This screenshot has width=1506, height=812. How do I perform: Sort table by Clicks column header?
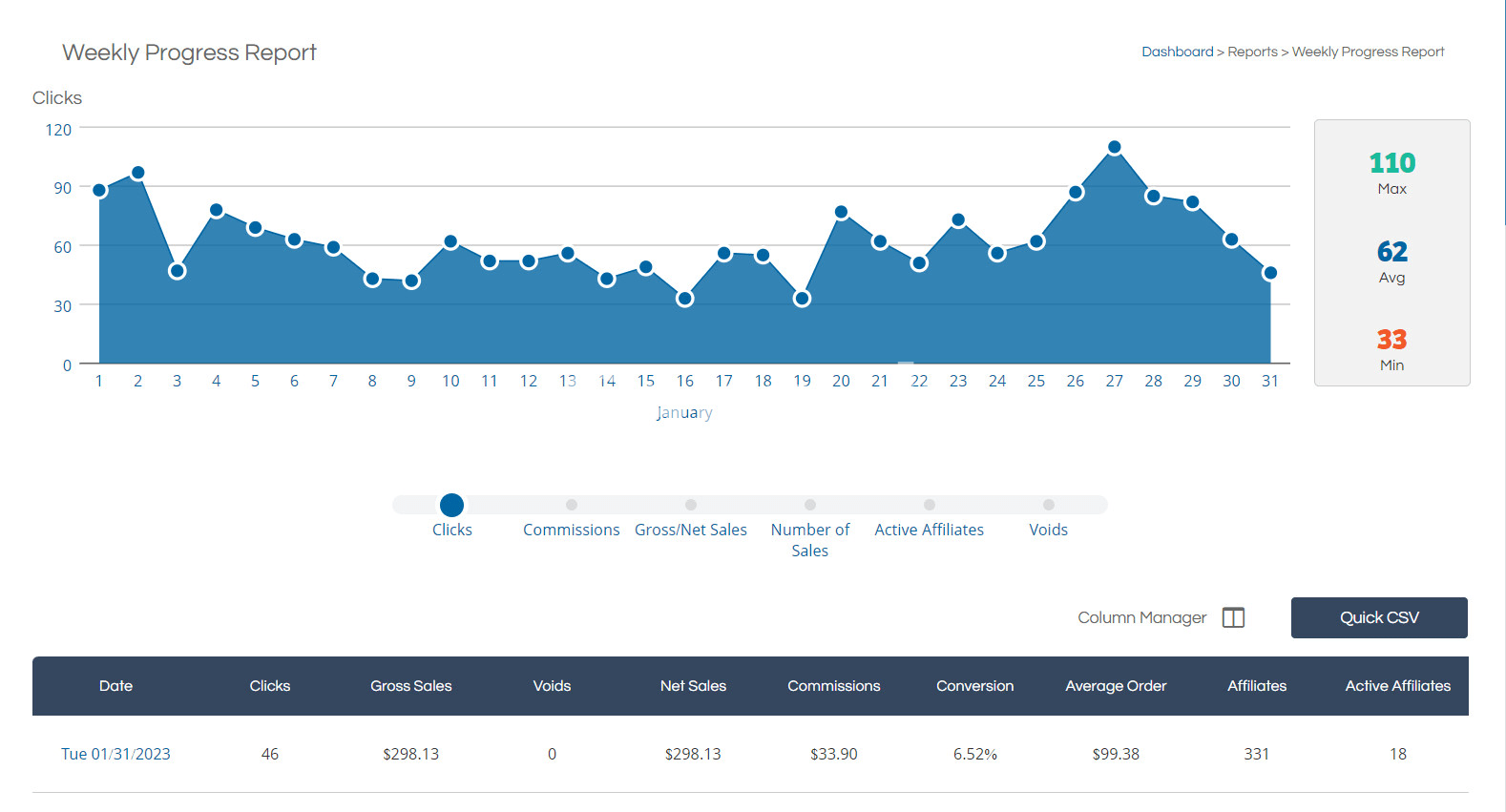269,686
